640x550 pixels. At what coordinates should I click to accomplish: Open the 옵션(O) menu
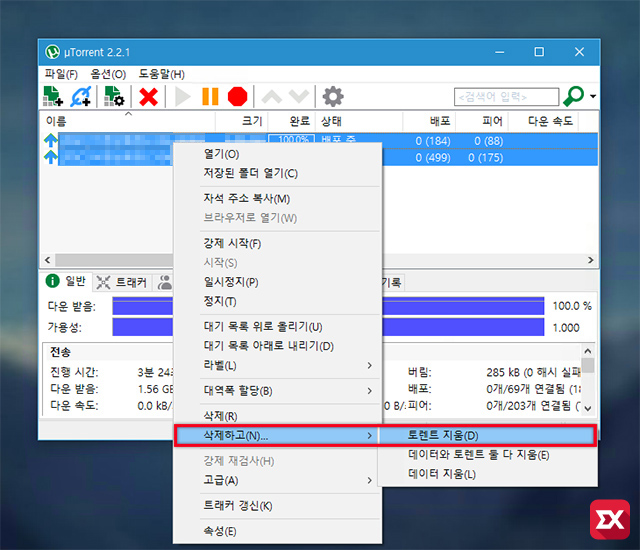(x=108, y=74)
